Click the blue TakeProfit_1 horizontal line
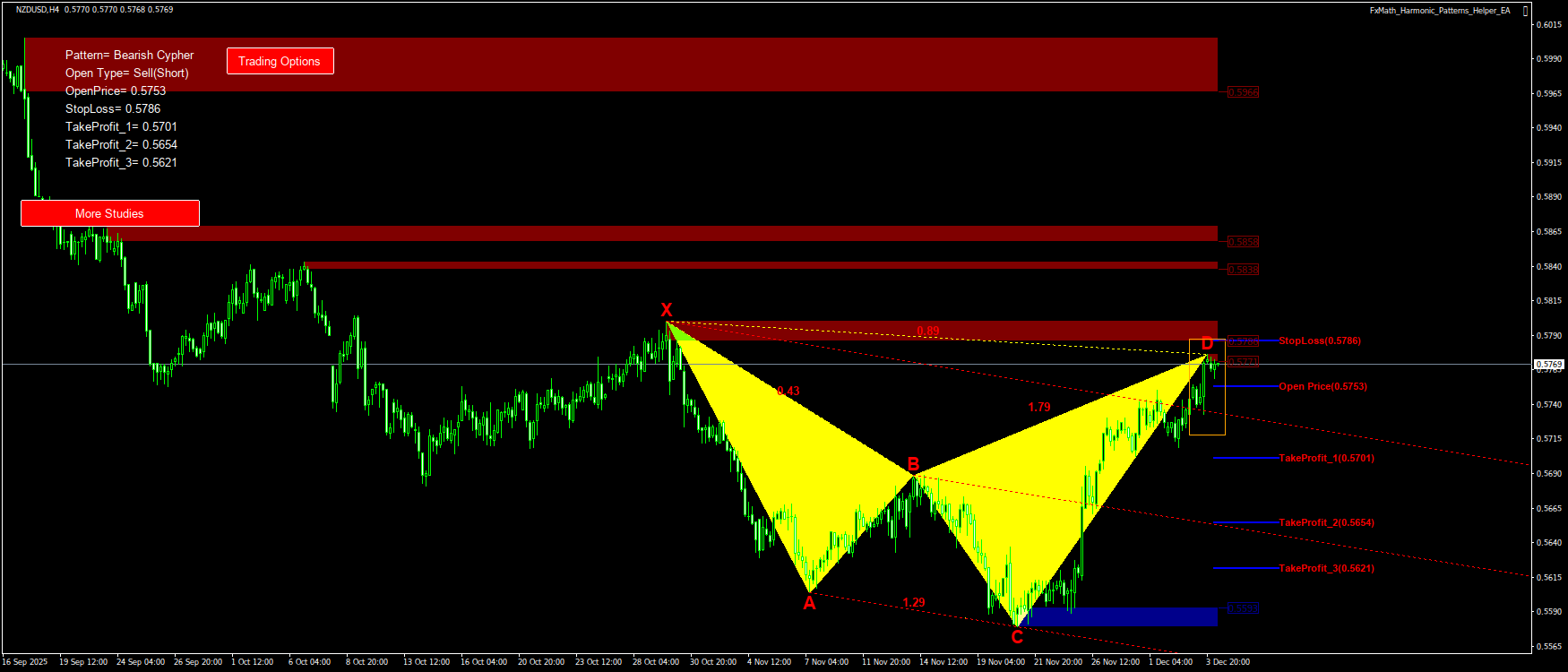1568x672 pixels. pos(1245,458)
